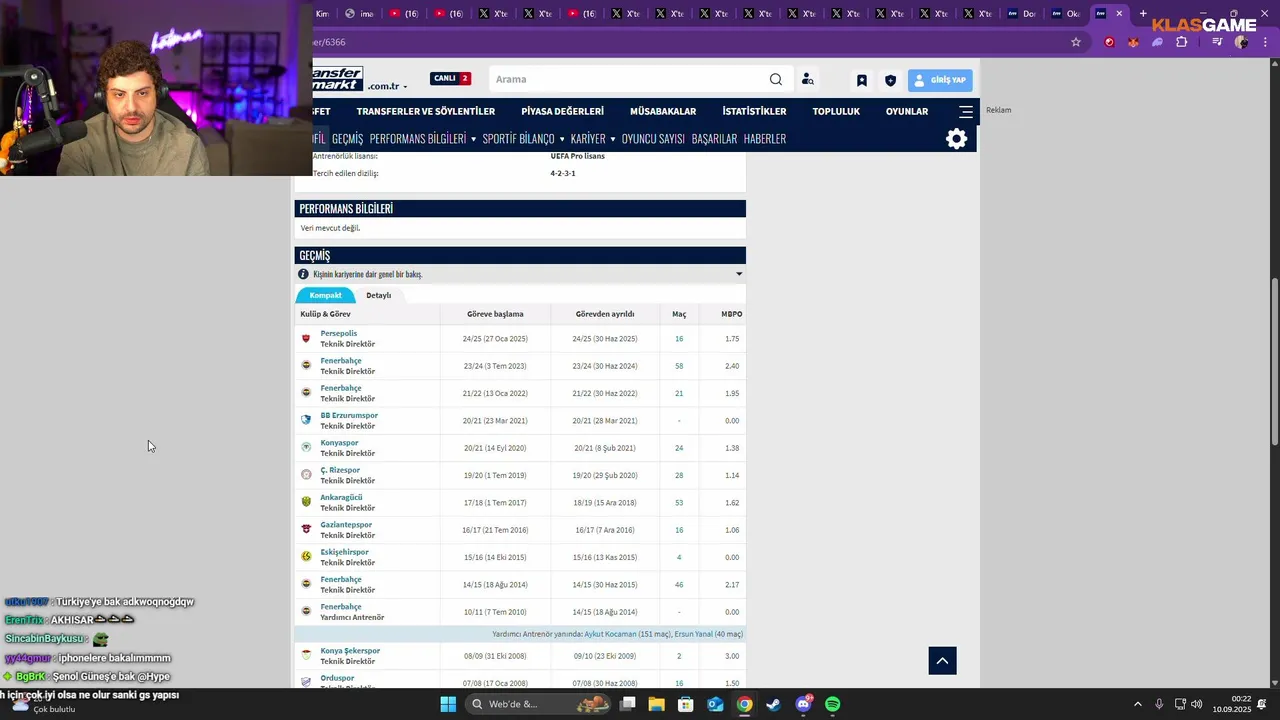Open the Oyuncu Sayısı submenu link
Image resolution: width=1280 pixels, height=720 pixels.
coord(653,139)
